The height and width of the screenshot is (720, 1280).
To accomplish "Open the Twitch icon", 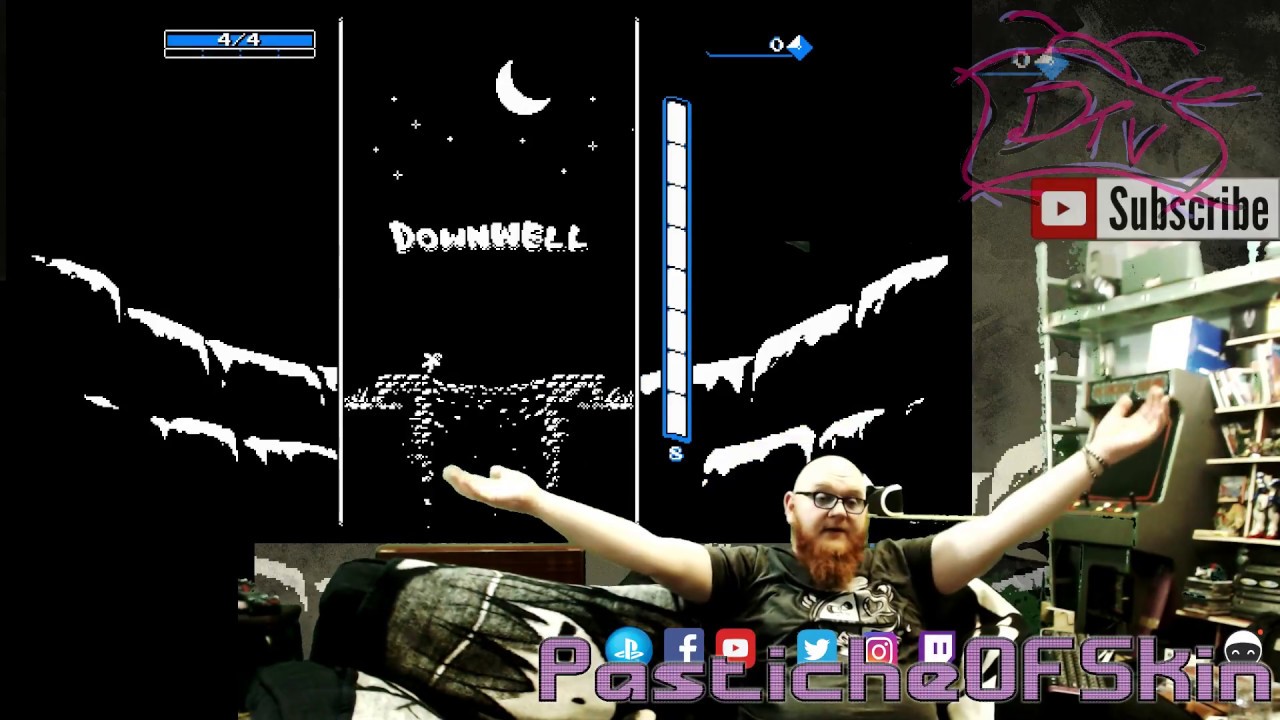I will pos(939,650).
